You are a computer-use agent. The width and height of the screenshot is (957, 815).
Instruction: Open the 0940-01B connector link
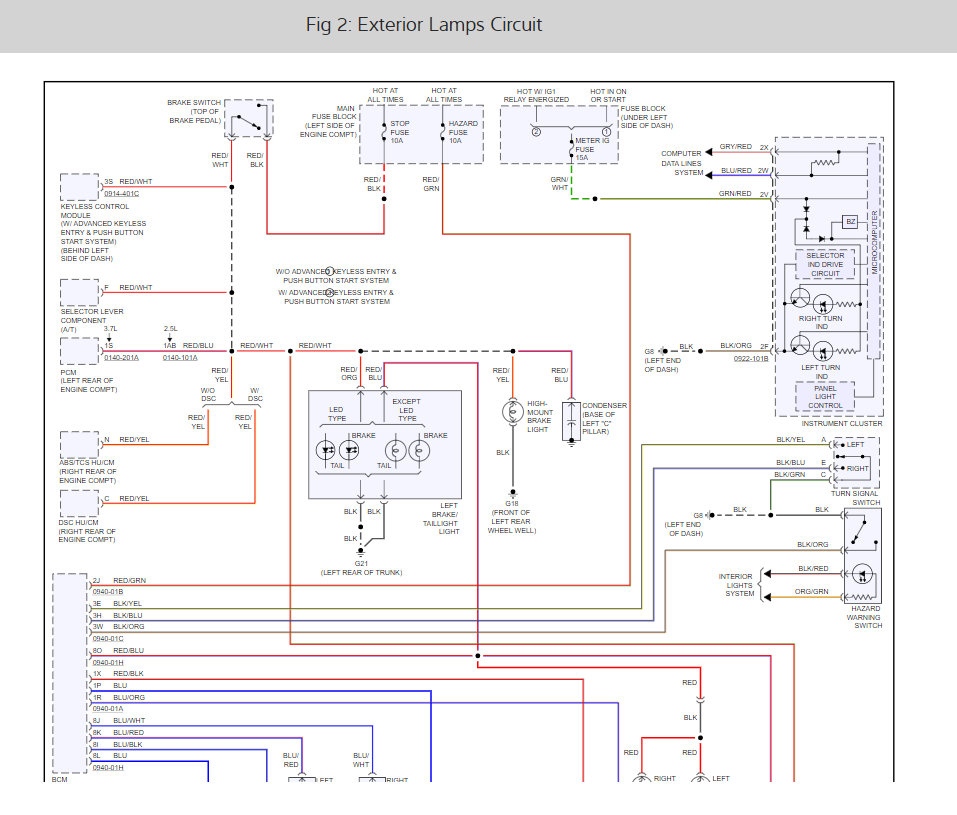(108, 592)
